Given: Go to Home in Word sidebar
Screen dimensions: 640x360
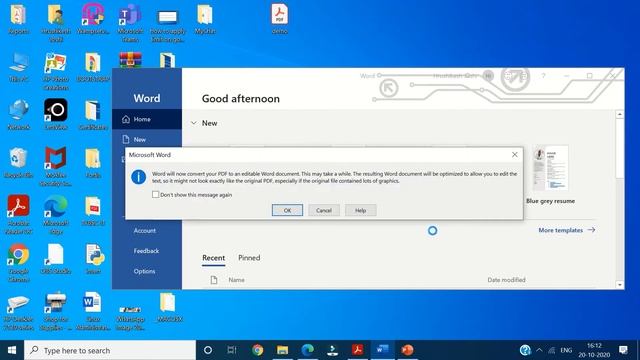Looking at the screenshot, I should pos(147,119).
